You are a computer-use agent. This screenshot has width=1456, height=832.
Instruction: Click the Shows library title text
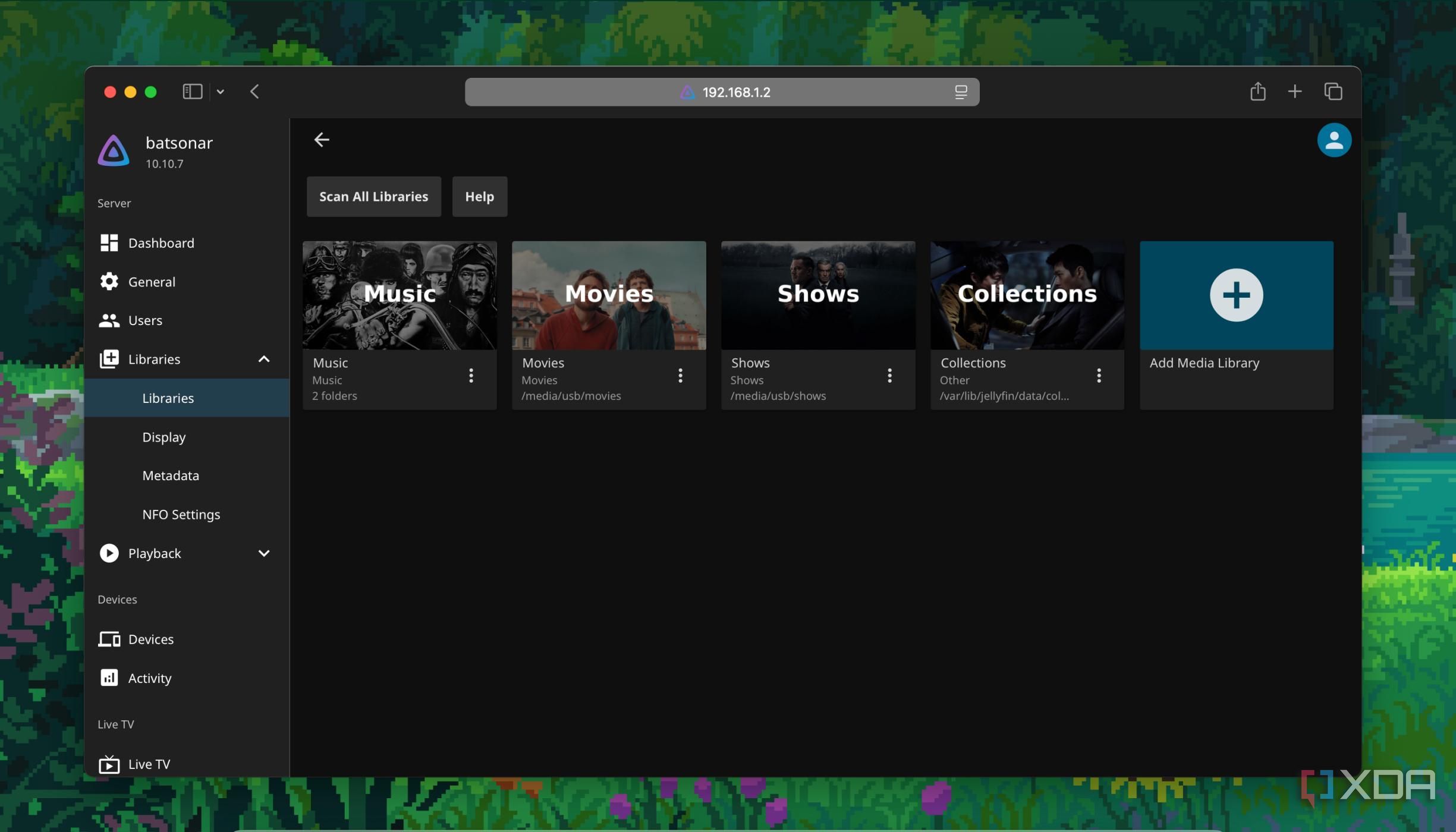pyautogui.click(x=750, y=363)
